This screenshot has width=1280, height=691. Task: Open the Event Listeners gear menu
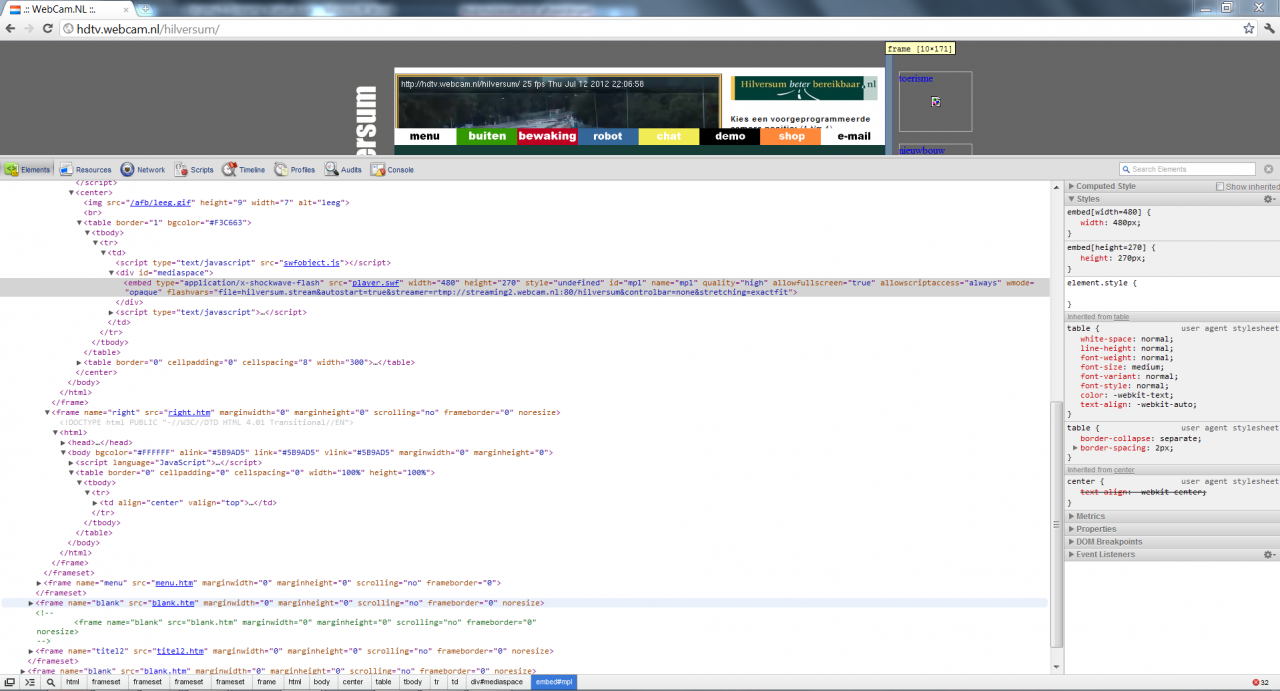1270,554
